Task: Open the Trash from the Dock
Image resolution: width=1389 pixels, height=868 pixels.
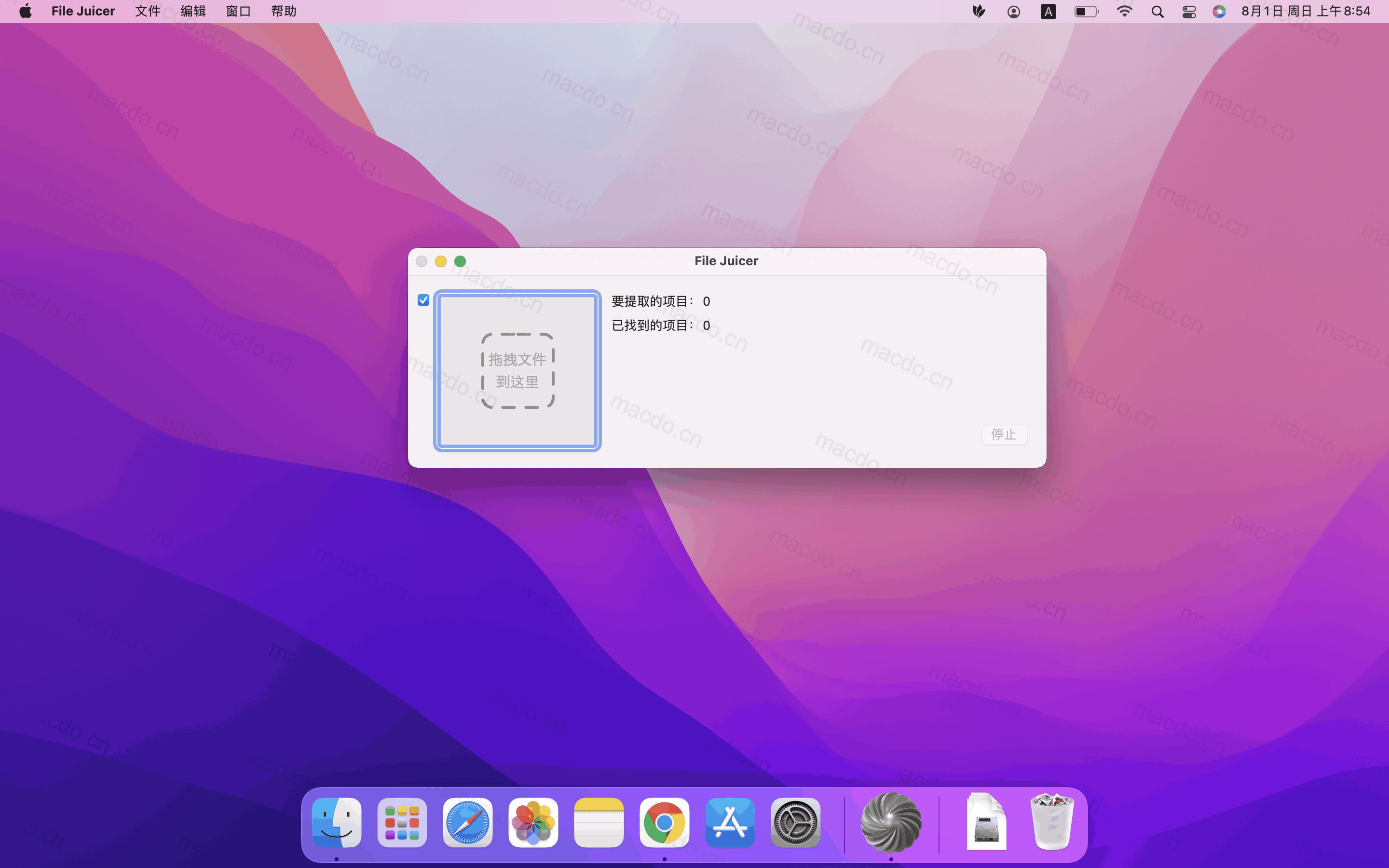Action: coord(1052,822)
